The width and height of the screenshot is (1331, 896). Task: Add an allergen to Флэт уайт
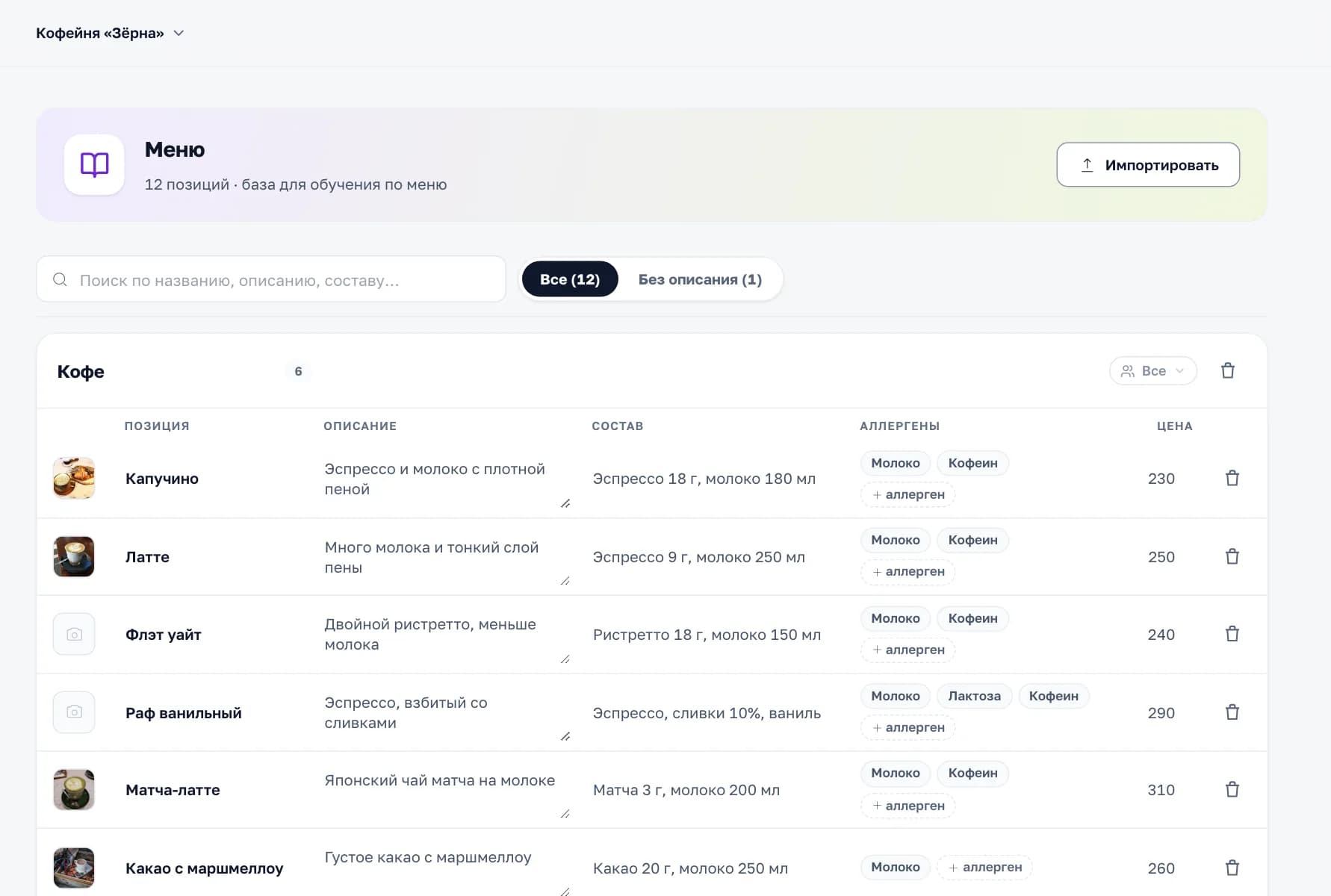(x=908, y=650)
